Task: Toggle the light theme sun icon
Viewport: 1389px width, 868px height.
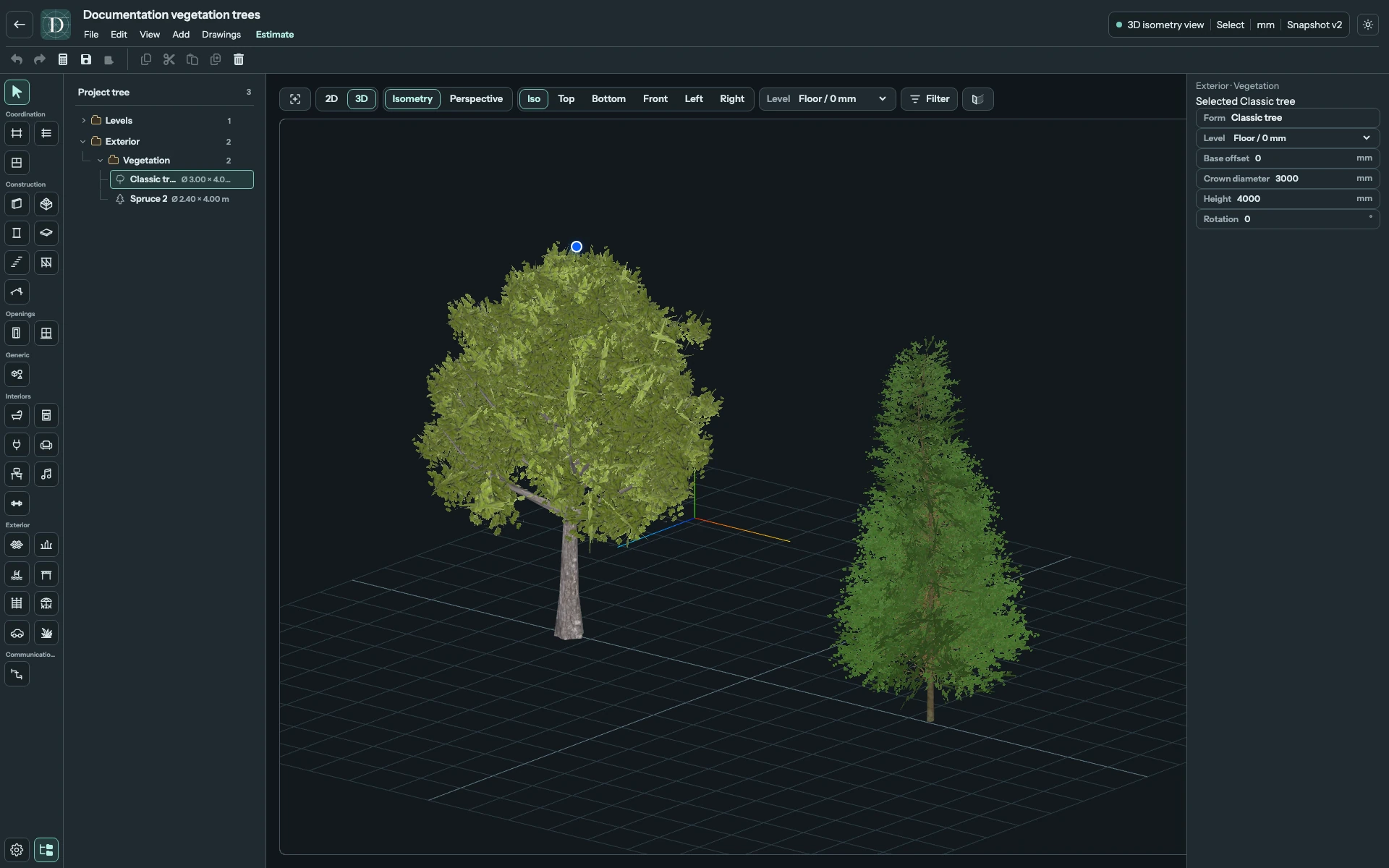Action: pos(1368,25)
